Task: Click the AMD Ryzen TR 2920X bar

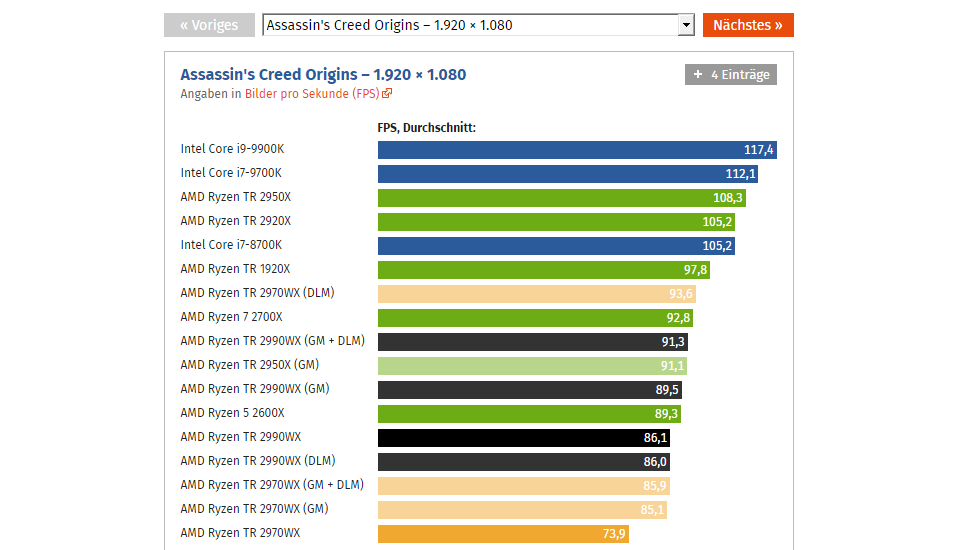Action: coord(556,222)
